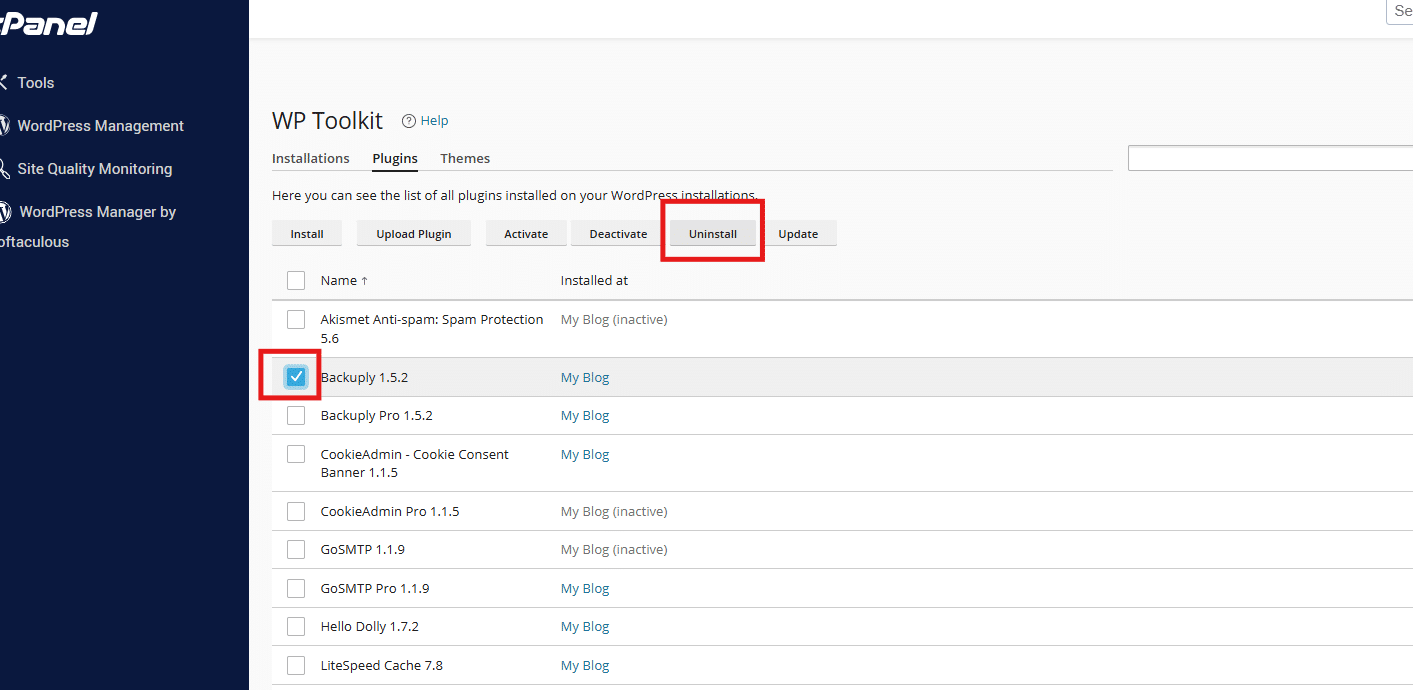
Task: Click the Install button
Action: coord(307,233)
